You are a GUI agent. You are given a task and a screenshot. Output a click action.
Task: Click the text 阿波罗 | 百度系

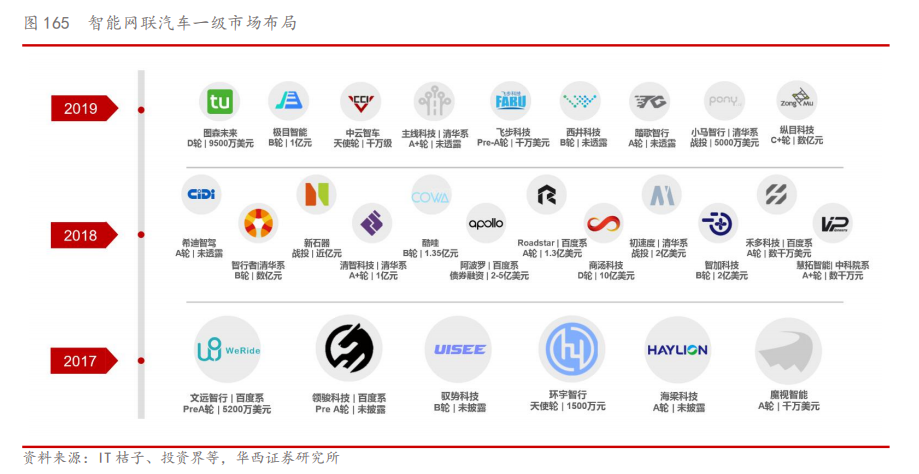click(x=489, y=265)
